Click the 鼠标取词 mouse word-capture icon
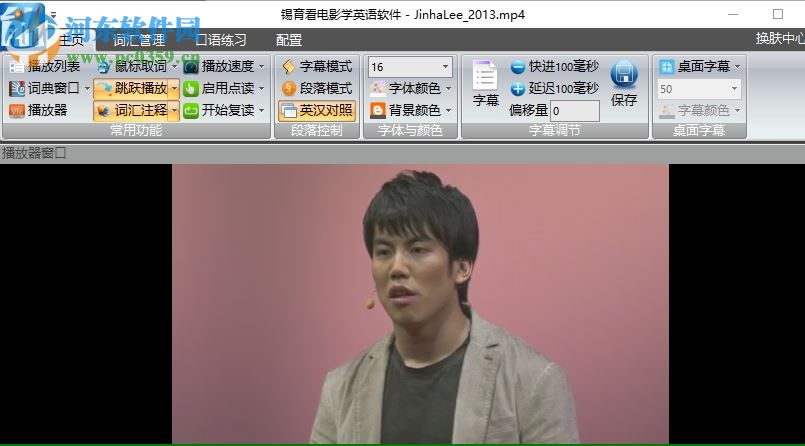This screenshot has width=805, height=446. [104, 67]
